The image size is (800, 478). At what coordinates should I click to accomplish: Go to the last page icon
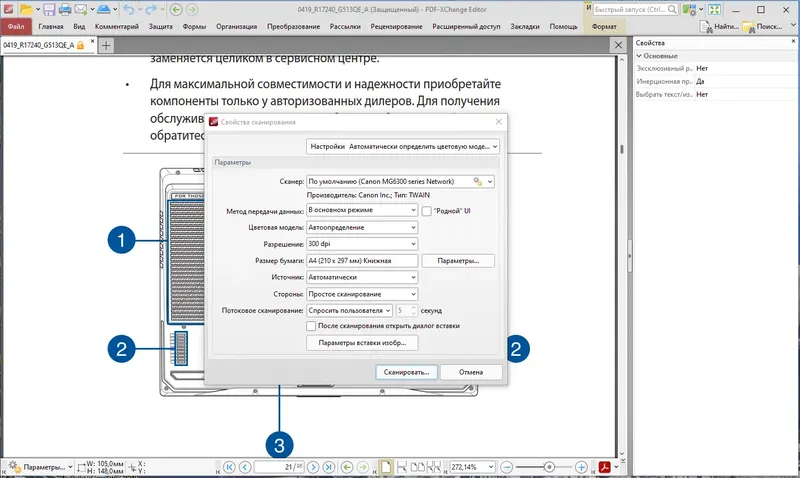coord(329,467)
